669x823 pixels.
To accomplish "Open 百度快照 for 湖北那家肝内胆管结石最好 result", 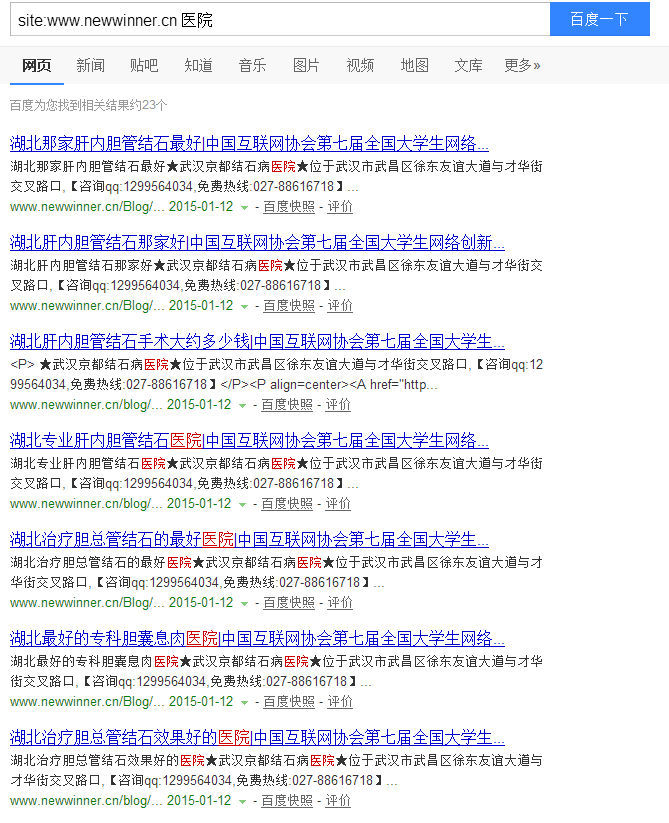I will pos(289,207).
